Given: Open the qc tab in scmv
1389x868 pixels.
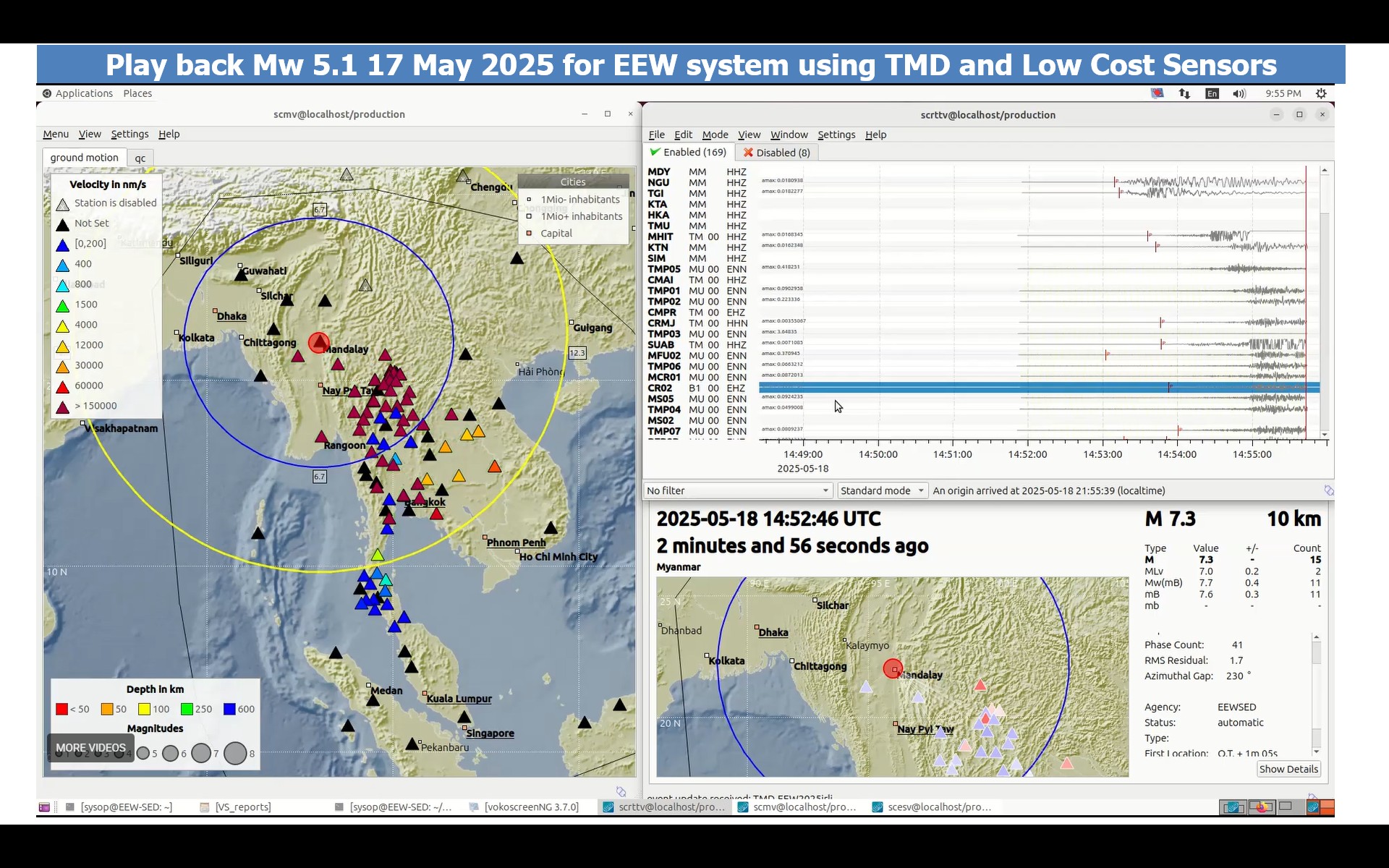Looking at the screenshot, I should point(140,158).
